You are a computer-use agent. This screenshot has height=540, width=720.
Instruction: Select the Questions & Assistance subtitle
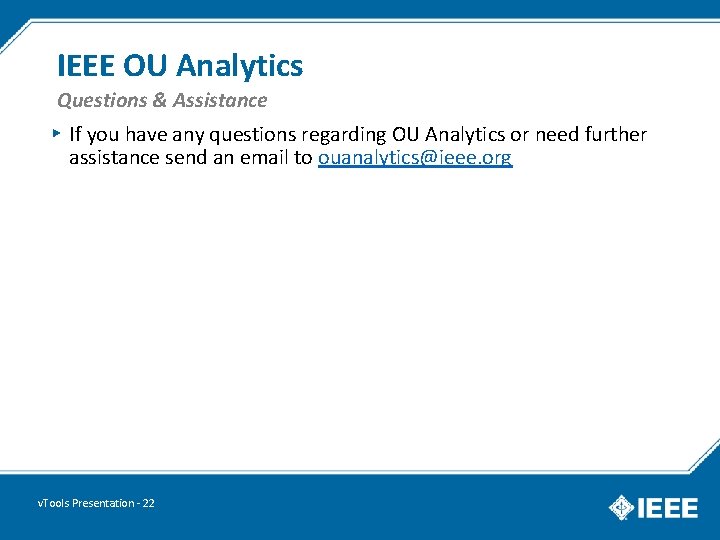[x=162, y=100]
